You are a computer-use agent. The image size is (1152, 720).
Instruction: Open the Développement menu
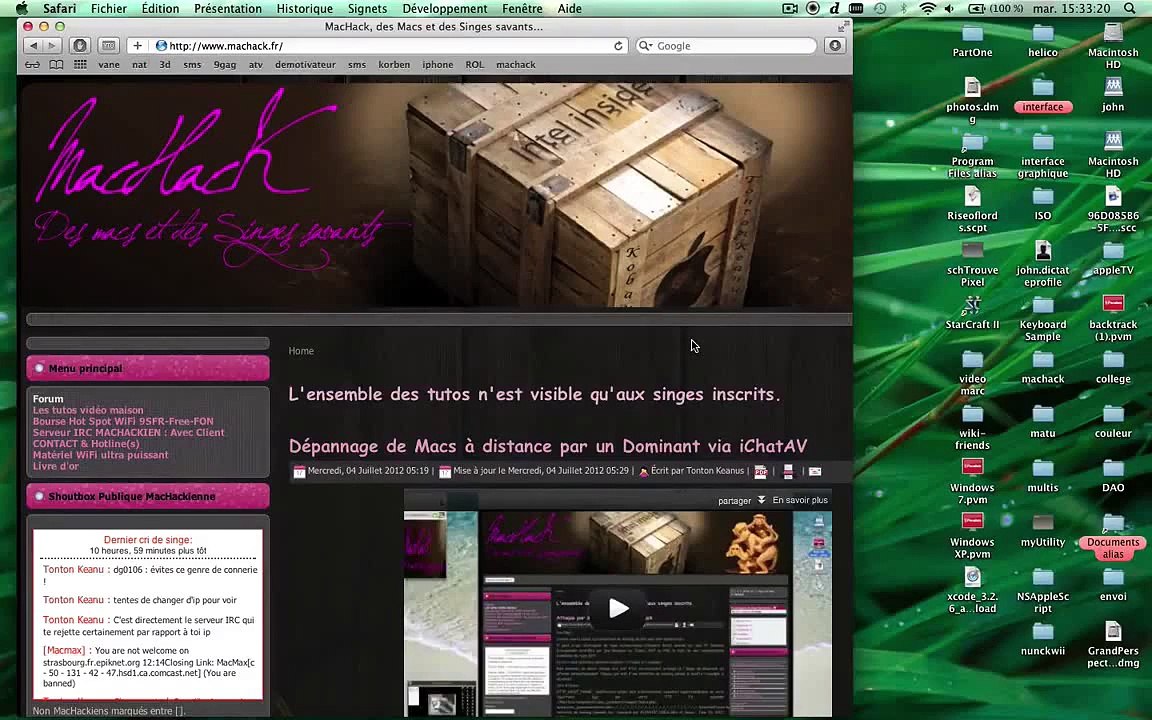[x=444, y=8]
